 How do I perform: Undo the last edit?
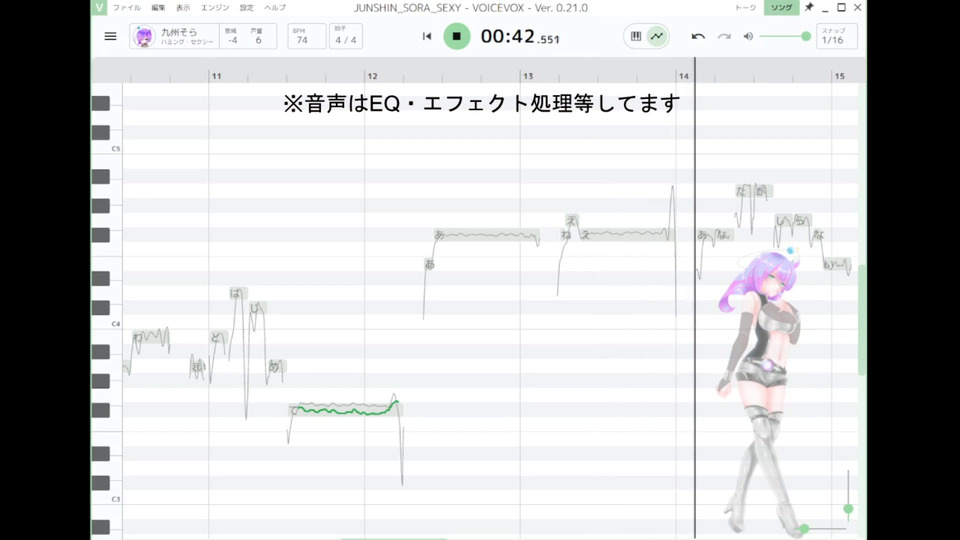(x=698, y=37)
